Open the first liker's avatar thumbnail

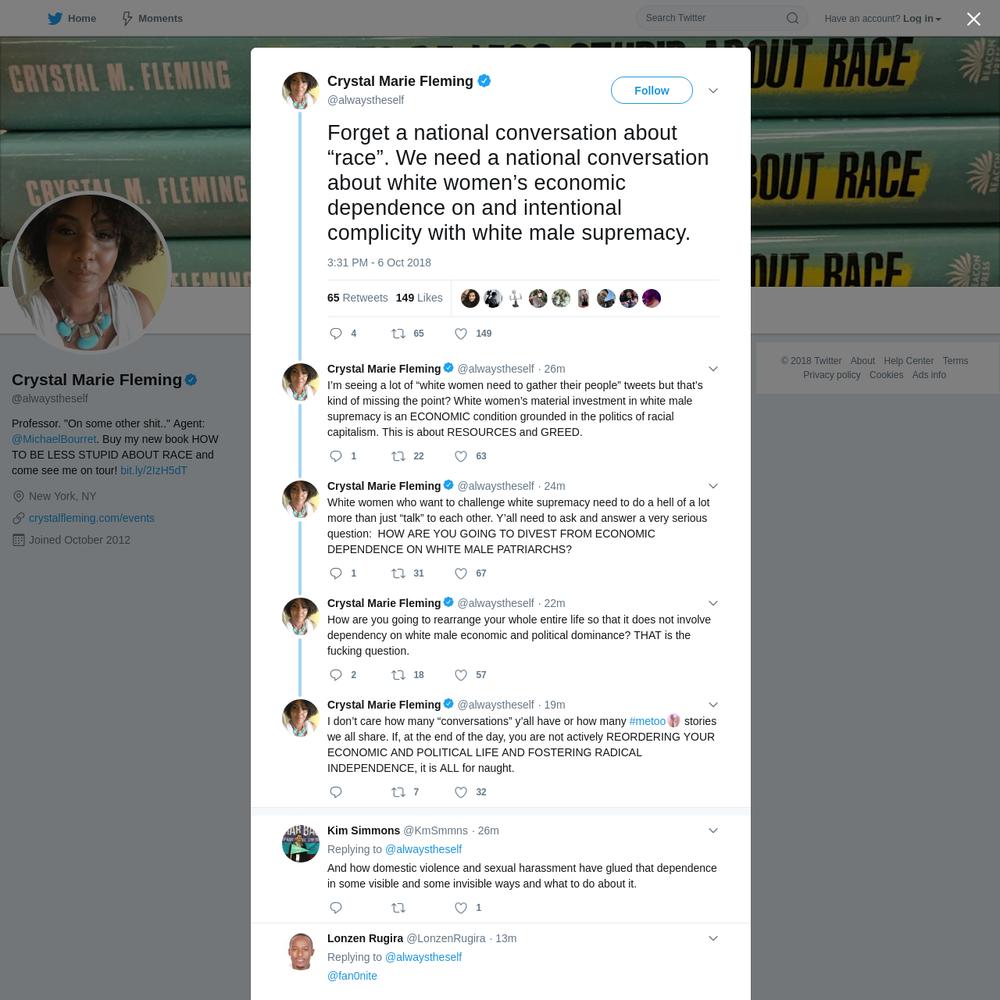coord(470,298)
